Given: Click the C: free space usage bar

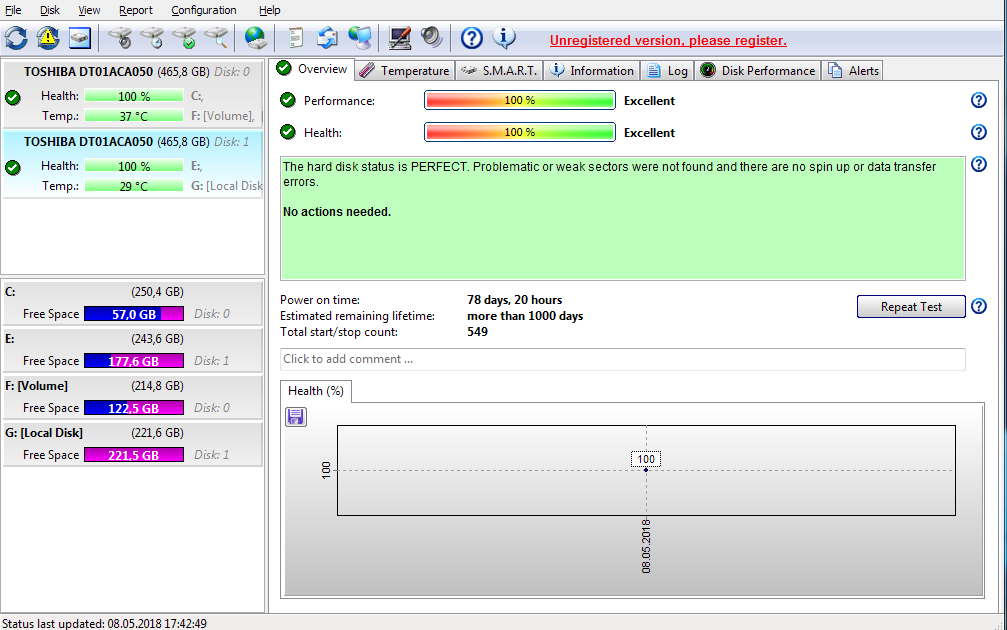Looking at the screenshot, I should [x=134, y=314].
